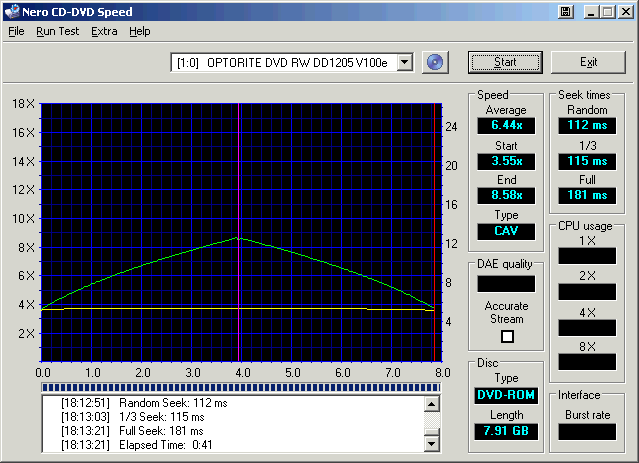Click the Nero CD-DVD Speed app icon
The image size is (639, 463).
point(12,12)
